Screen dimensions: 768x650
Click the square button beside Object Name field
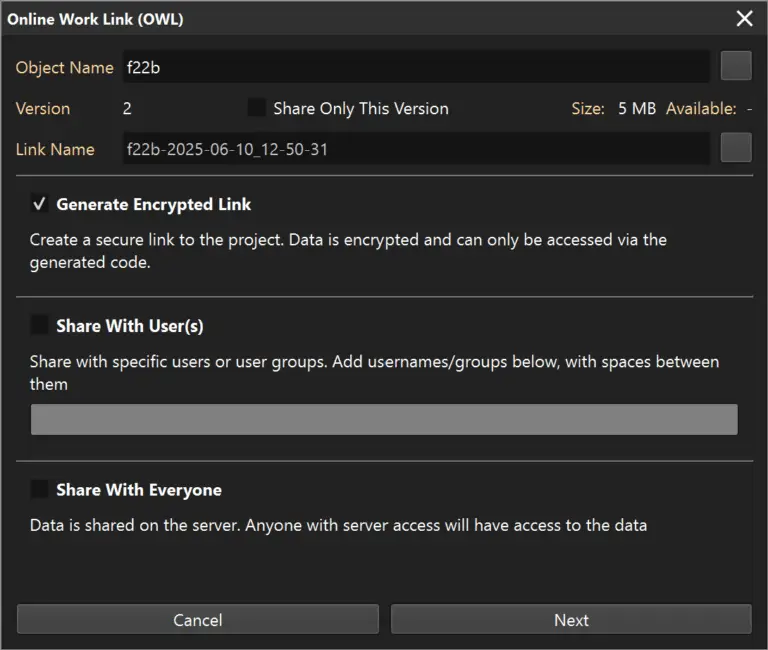point(736,67)
